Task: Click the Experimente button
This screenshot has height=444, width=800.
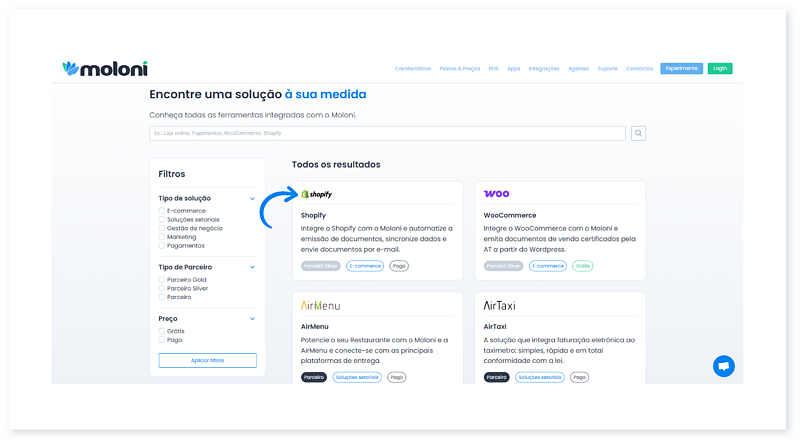Action: click(681, 69)
